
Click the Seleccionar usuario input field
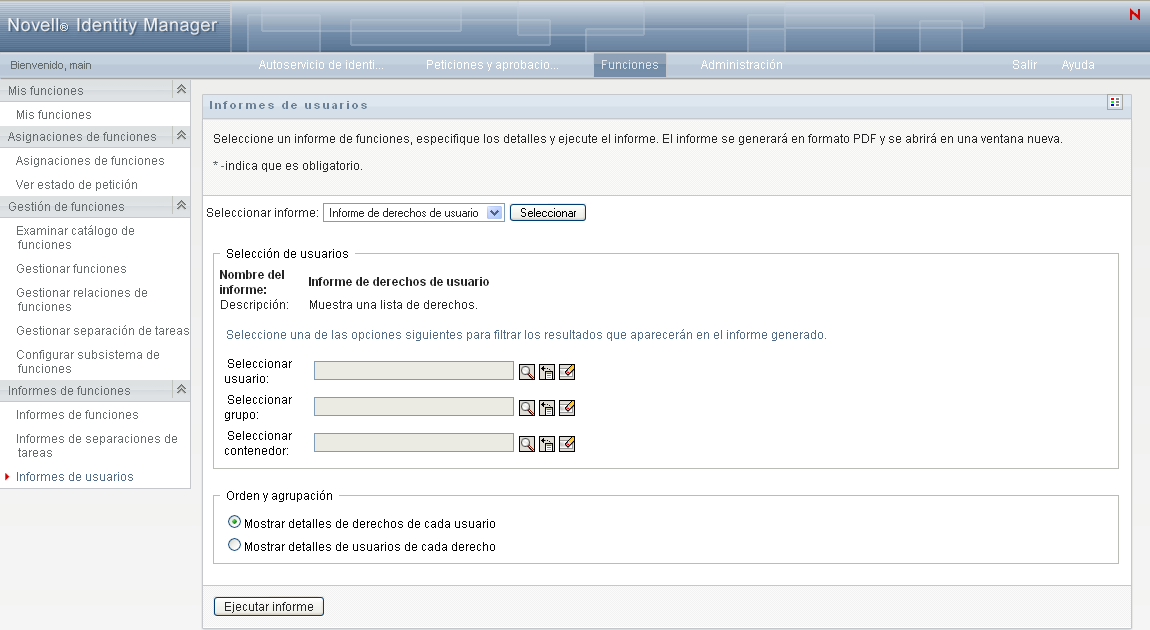(x=414, y=370)
